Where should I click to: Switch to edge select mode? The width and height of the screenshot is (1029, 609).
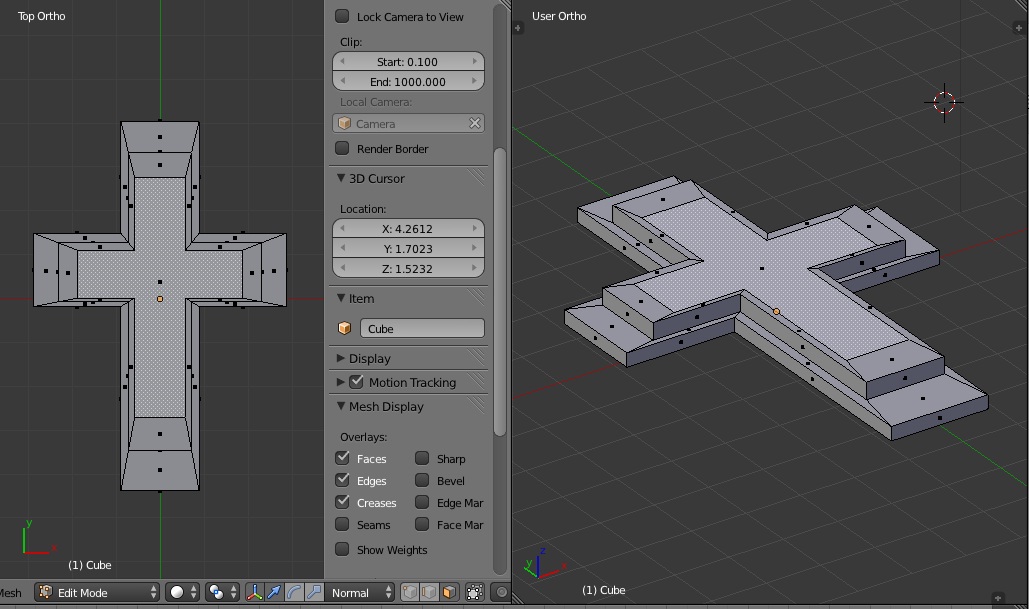429,592
